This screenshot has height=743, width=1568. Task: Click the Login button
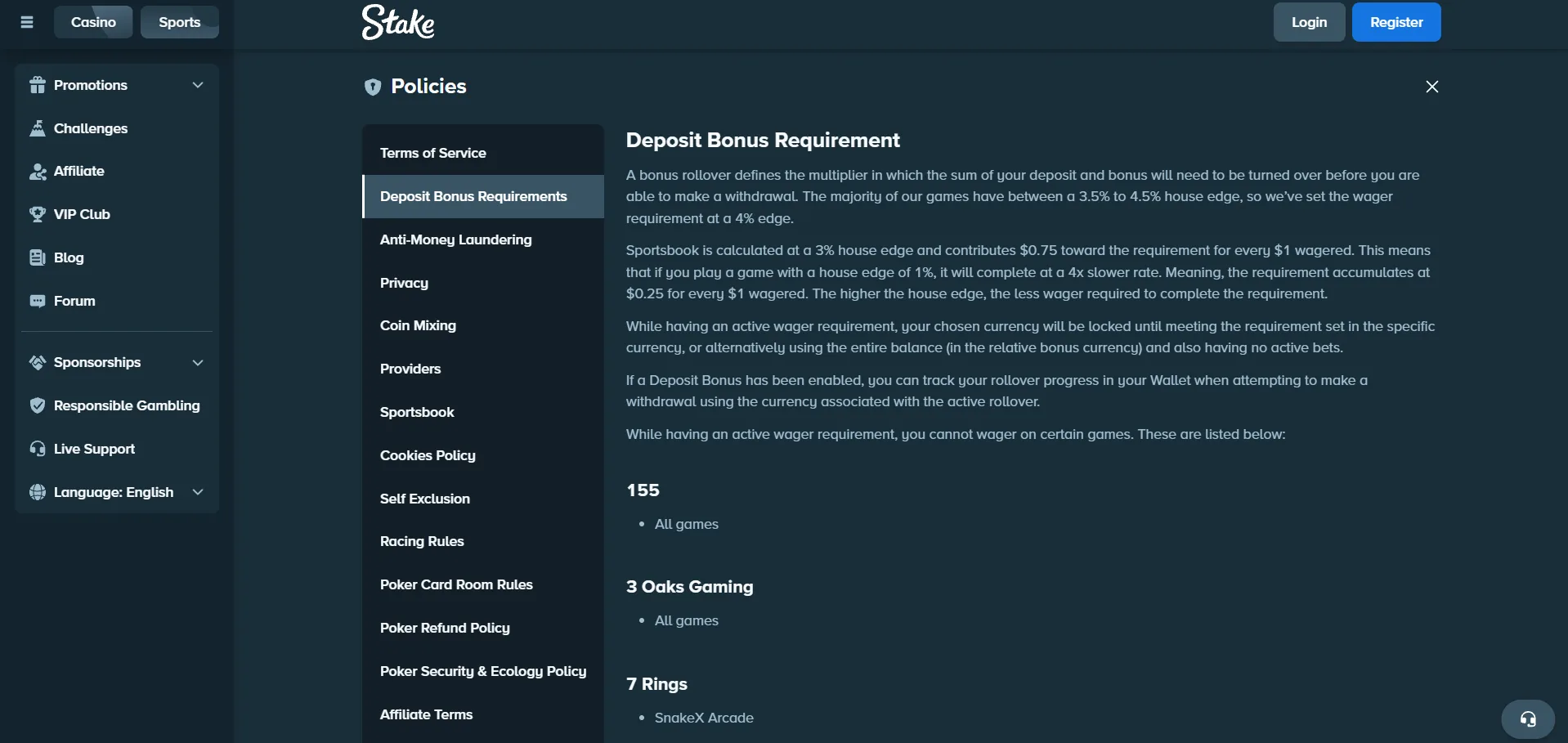1309,22
